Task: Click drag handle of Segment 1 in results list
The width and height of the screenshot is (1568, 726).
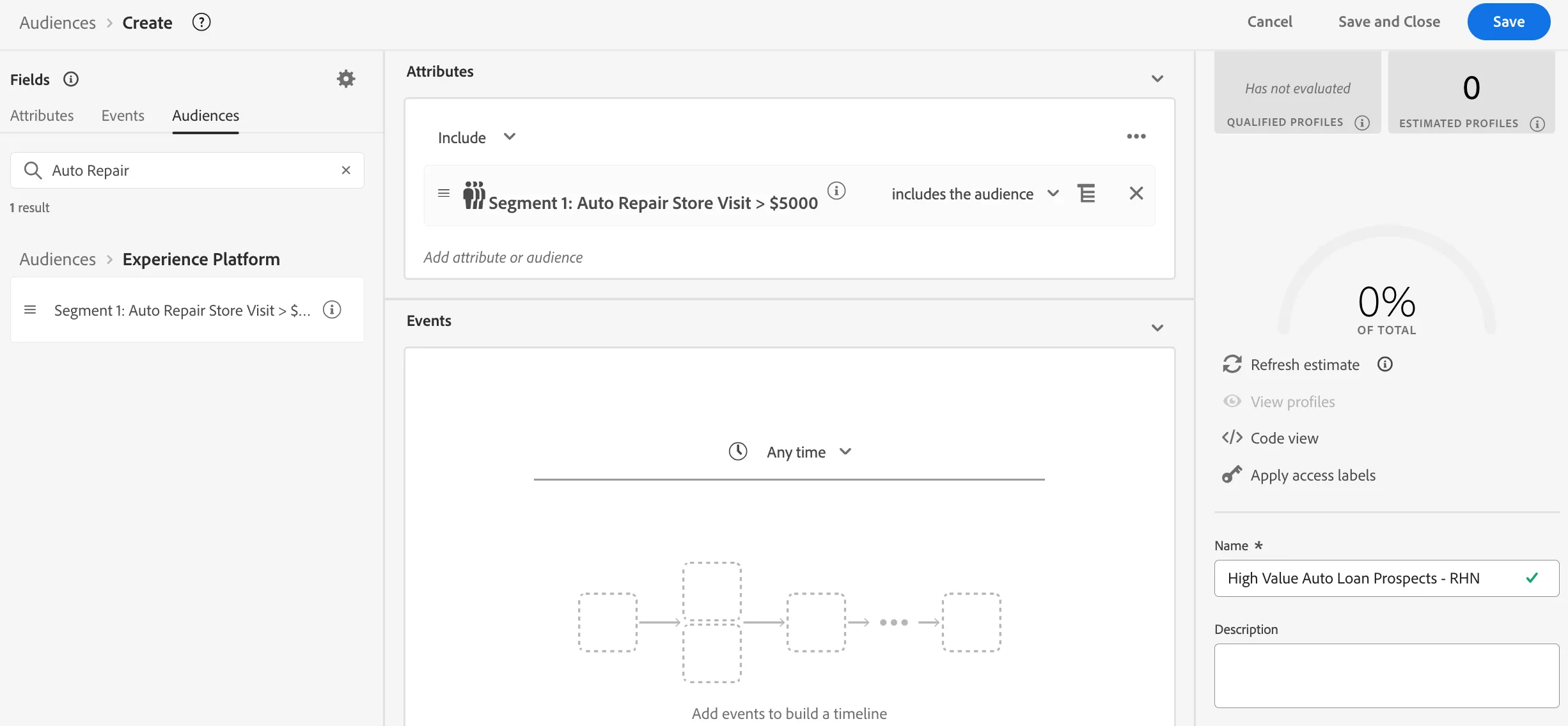Action: [30, 310]
